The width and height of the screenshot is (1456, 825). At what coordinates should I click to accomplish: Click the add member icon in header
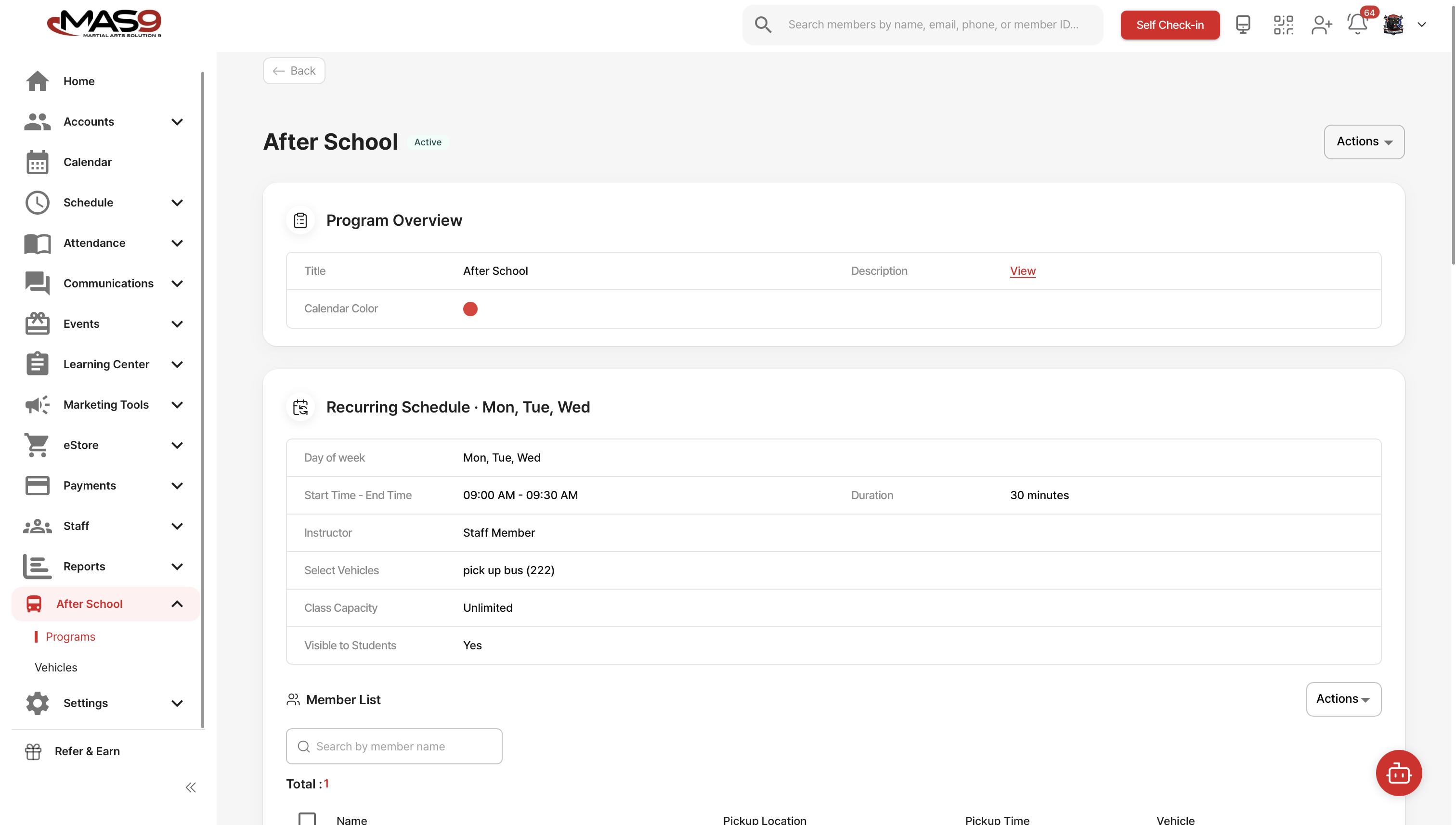[x=1322, y=25]
